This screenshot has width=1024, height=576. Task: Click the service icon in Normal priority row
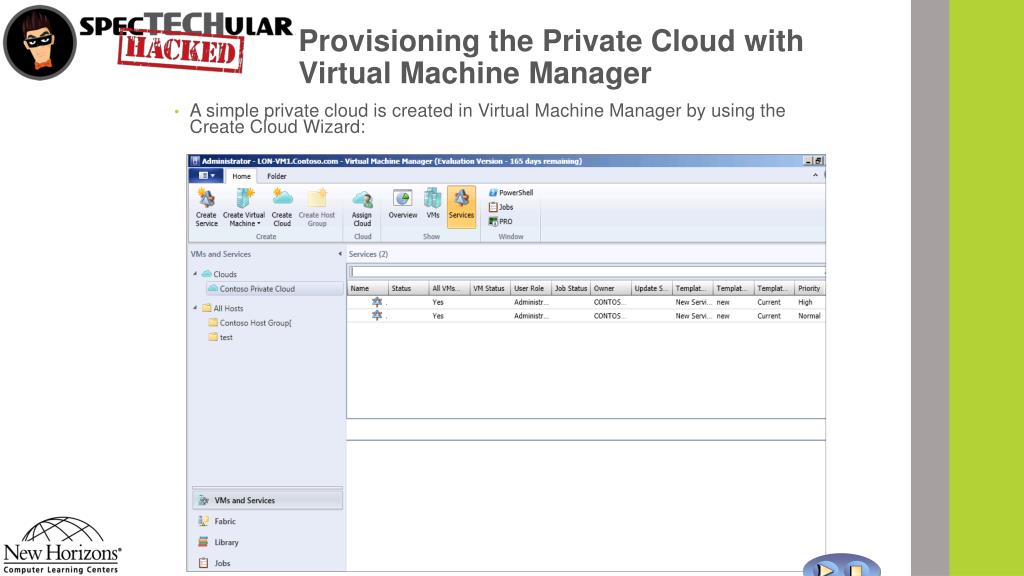point(377,315)
